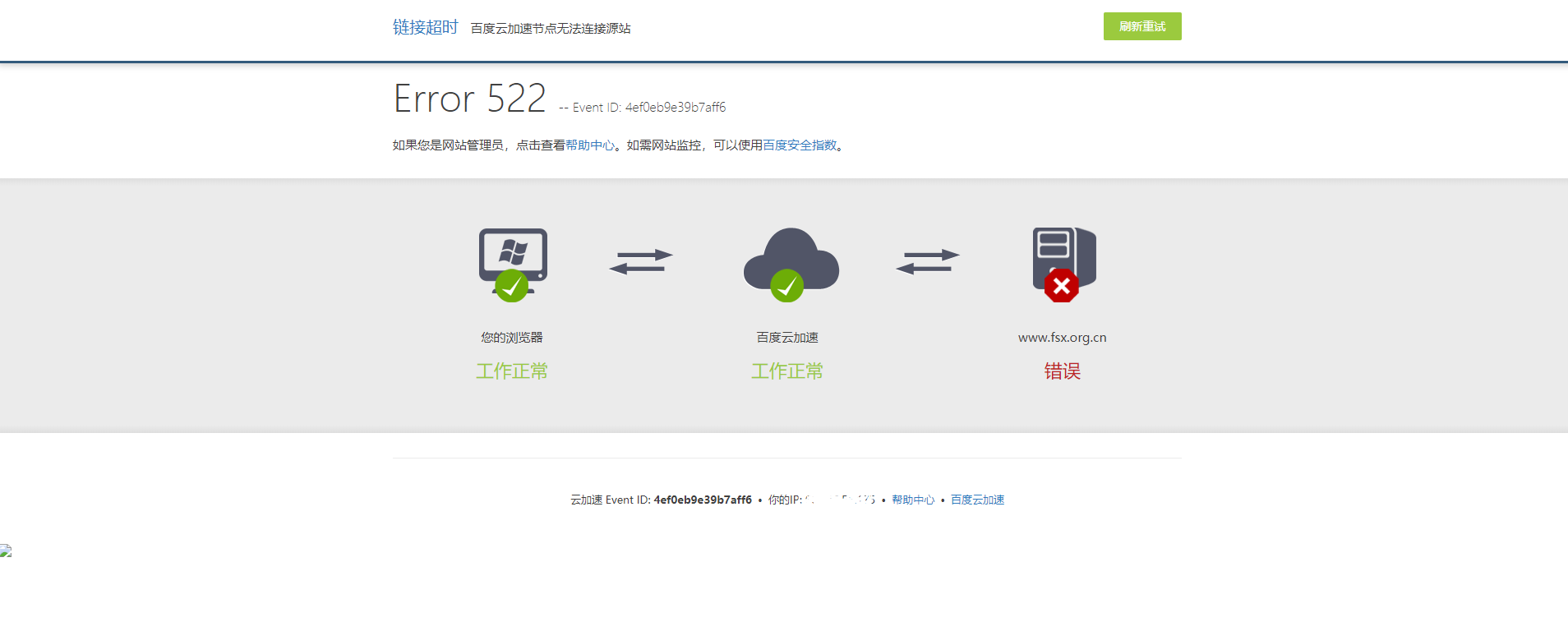Click the green 刷新重试 refresh button
The width and height of the screenshot is (1568, 622).
click(1142, 26)
